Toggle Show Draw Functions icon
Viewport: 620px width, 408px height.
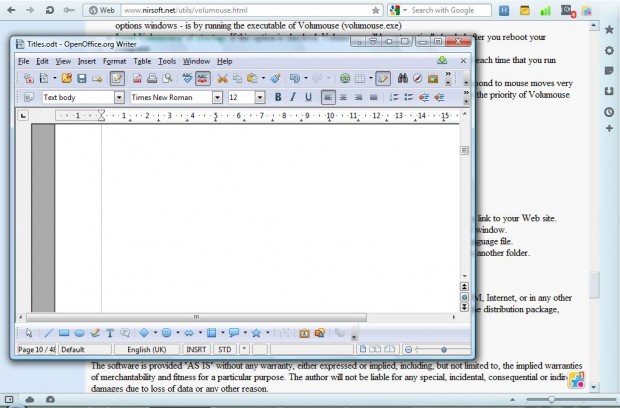point(383,78)
